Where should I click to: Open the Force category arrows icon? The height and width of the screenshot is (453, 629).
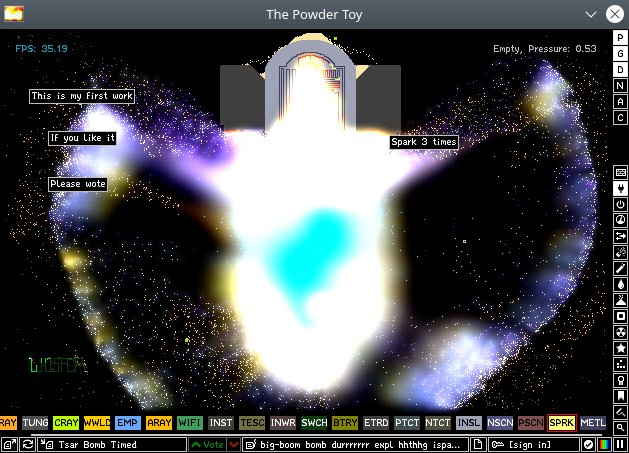(x=621, y=236)
